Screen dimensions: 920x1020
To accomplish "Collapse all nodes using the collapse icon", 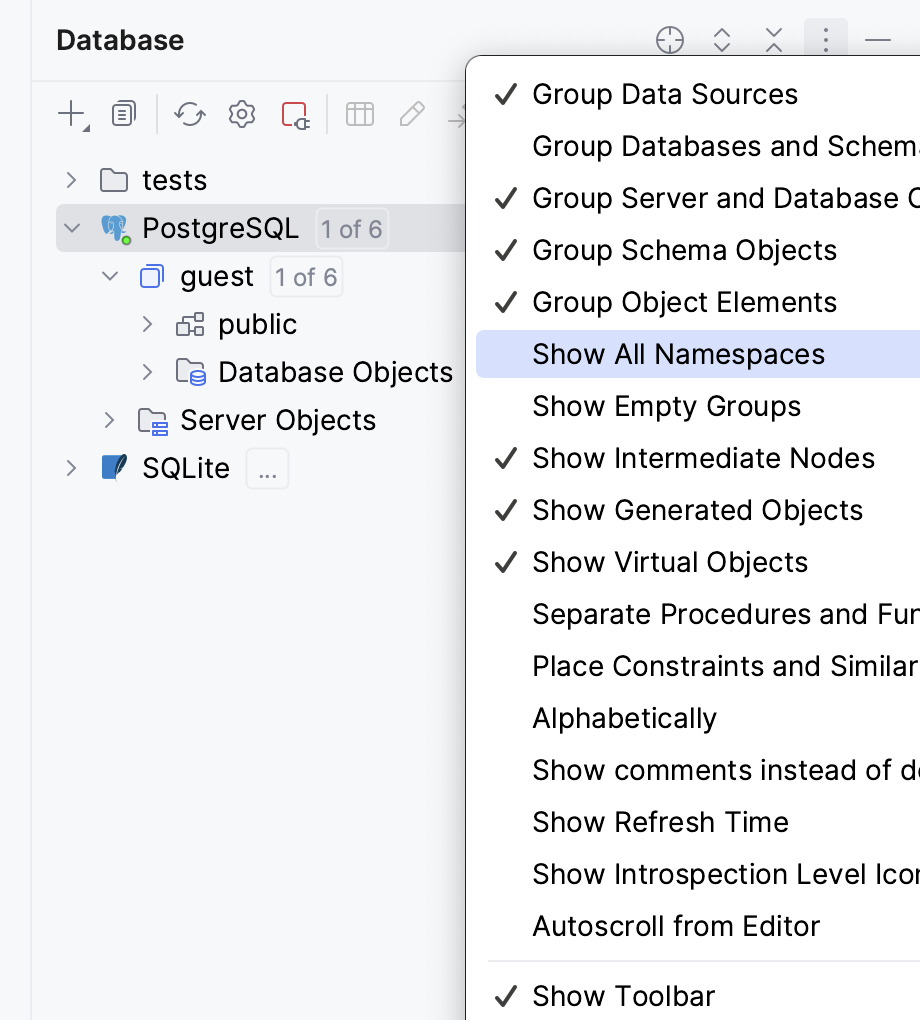I will pos(773,40).
